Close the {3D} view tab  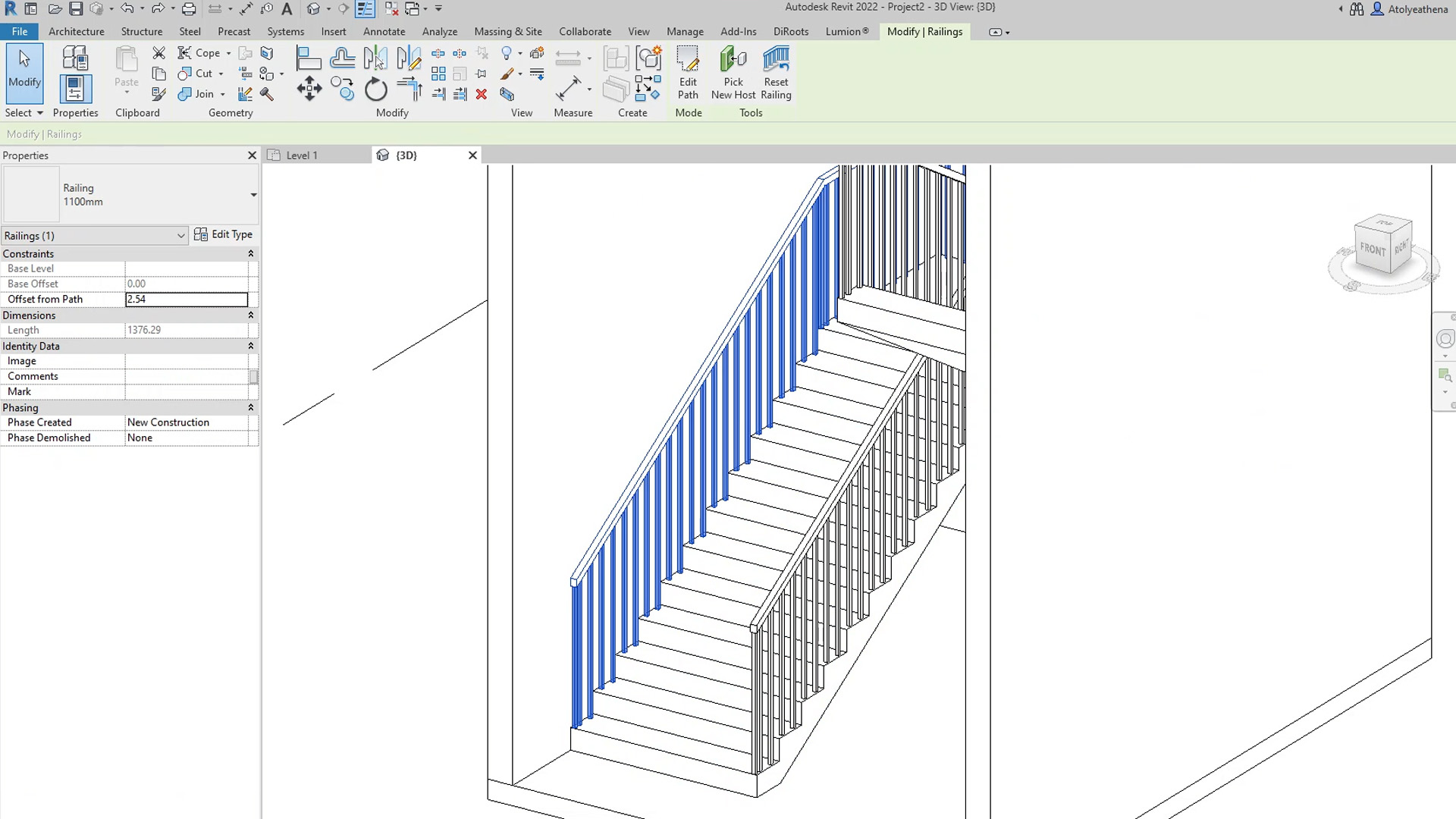[x=472, y=155]
